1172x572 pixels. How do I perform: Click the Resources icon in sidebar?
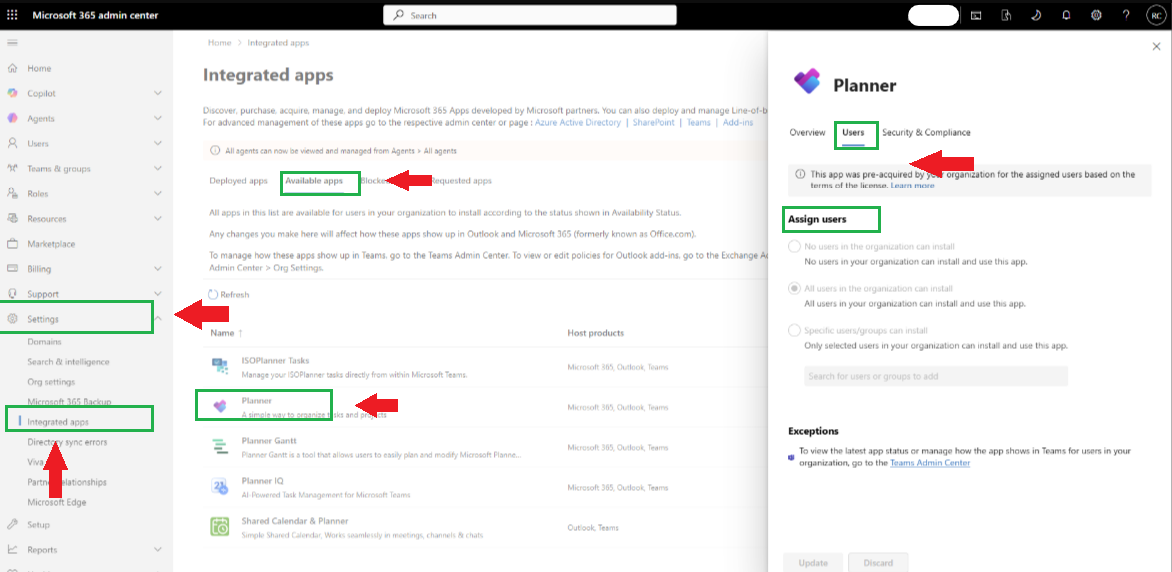[x=12, y=218]
